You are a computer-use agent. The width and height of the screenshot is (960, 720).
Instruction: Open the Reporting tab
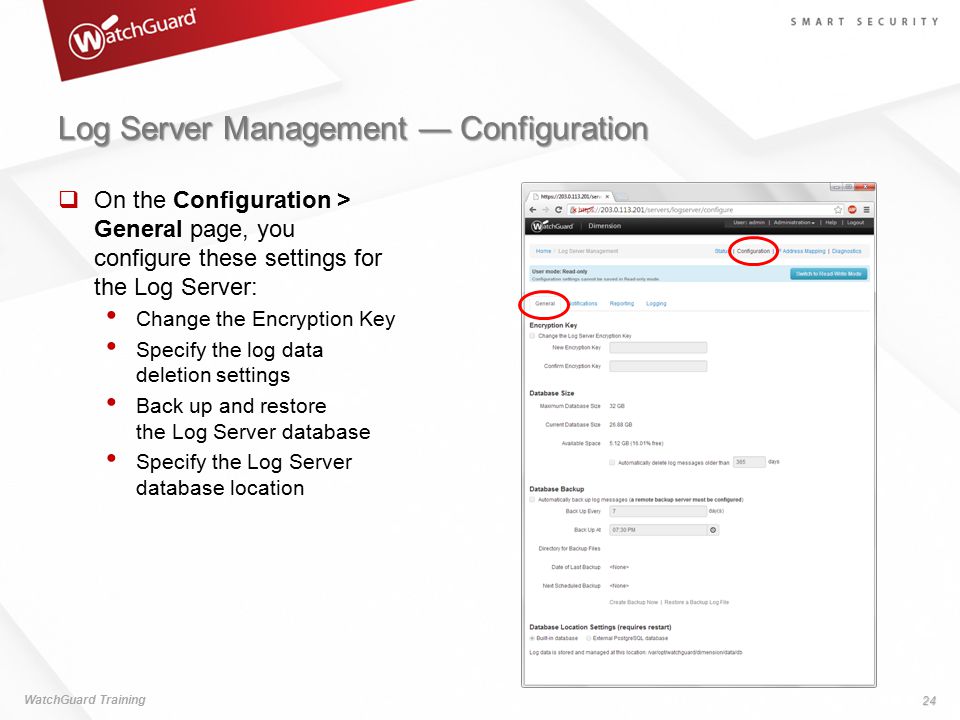(x=621, y=304)
